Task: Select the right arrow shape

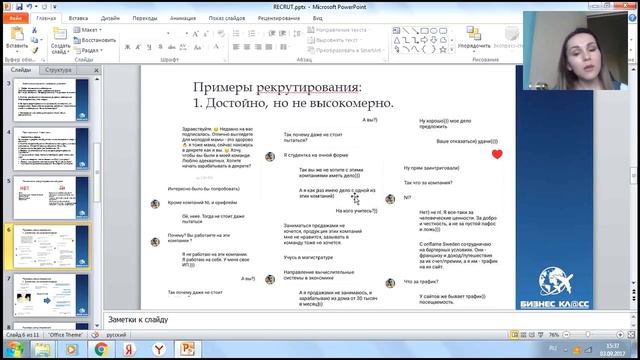Action: (x=424, y=40)
